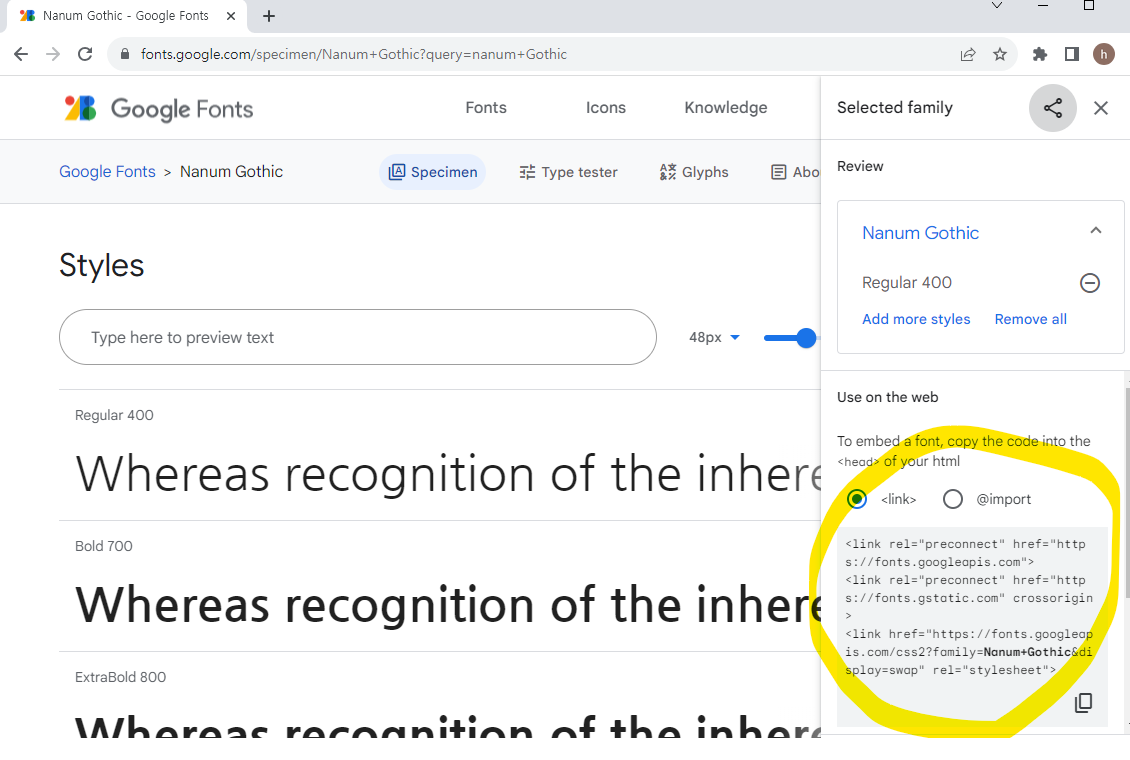Click the Google Fonts logo
Screen dimensions: 1130x760
click(159, 109)
